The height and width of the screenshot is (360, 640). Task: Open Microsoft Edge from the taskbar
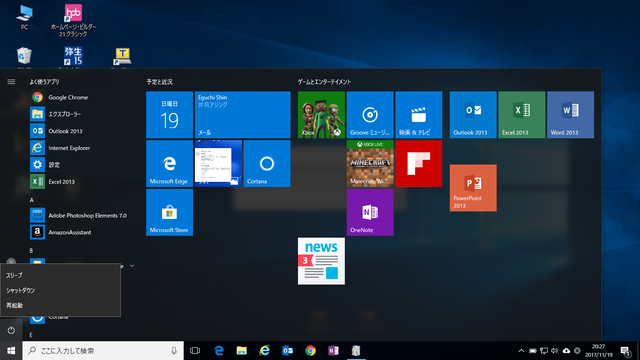tap(219, 351)
